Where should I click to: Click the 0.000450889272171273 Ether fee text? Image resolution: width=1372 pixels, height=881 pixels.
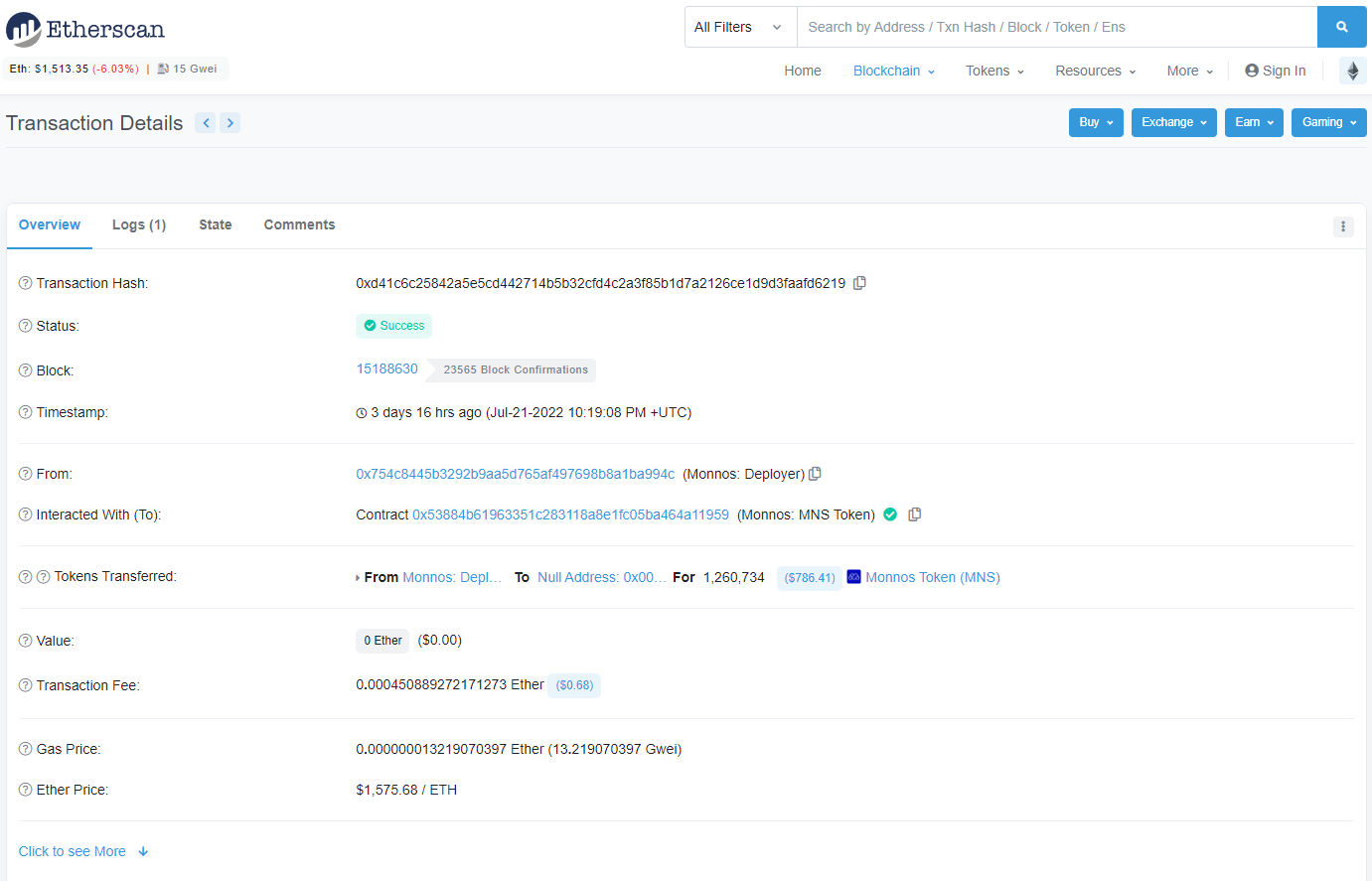[450, 684]
